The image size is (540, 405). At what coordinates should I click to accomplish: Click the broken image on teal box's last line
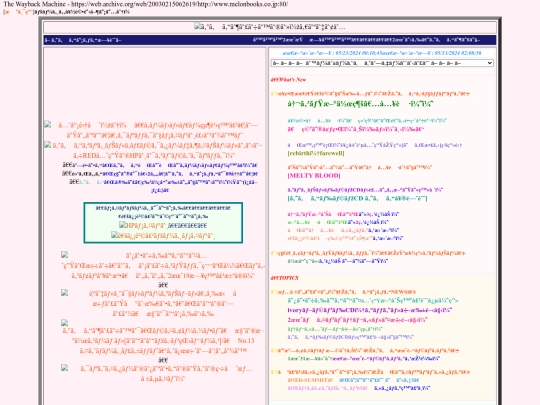(x=114, y=236)
